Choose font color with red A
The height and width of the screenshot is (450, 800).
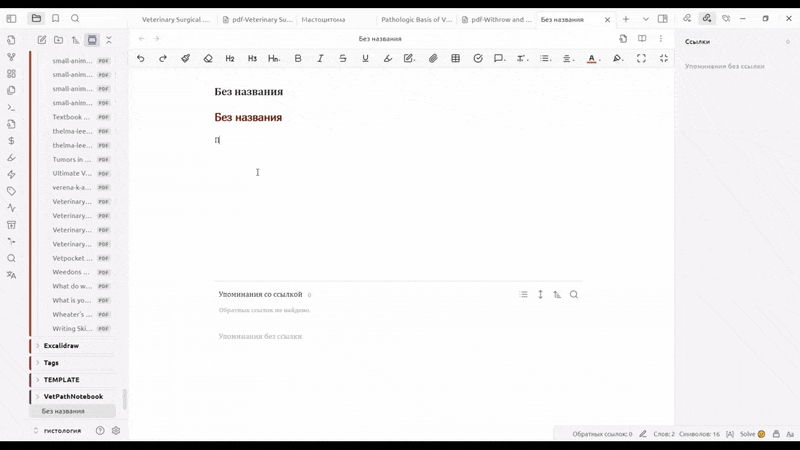coord(592,59)
